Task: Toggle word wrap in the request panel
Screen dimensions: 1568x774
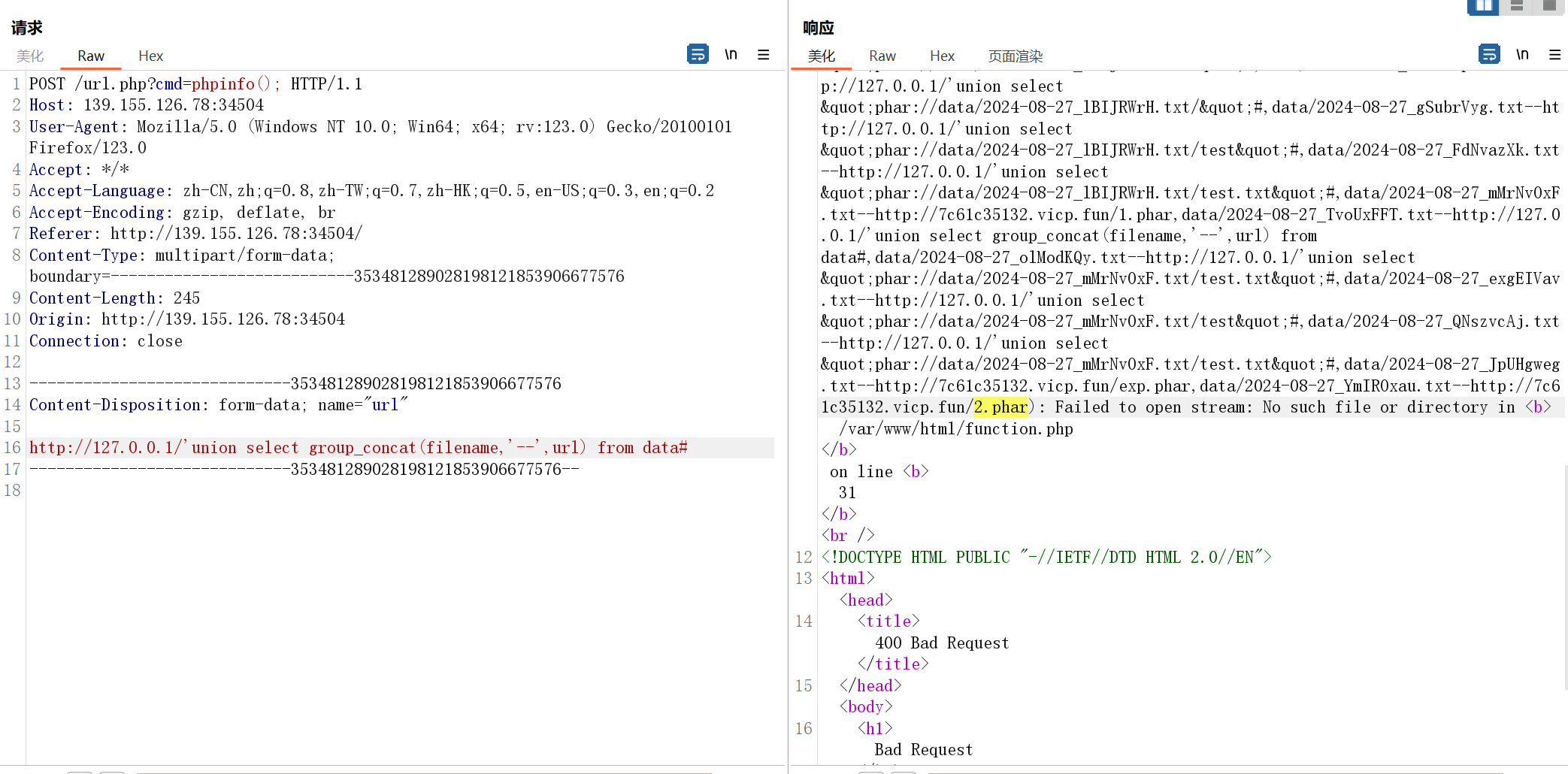Action: pos(698,54)
